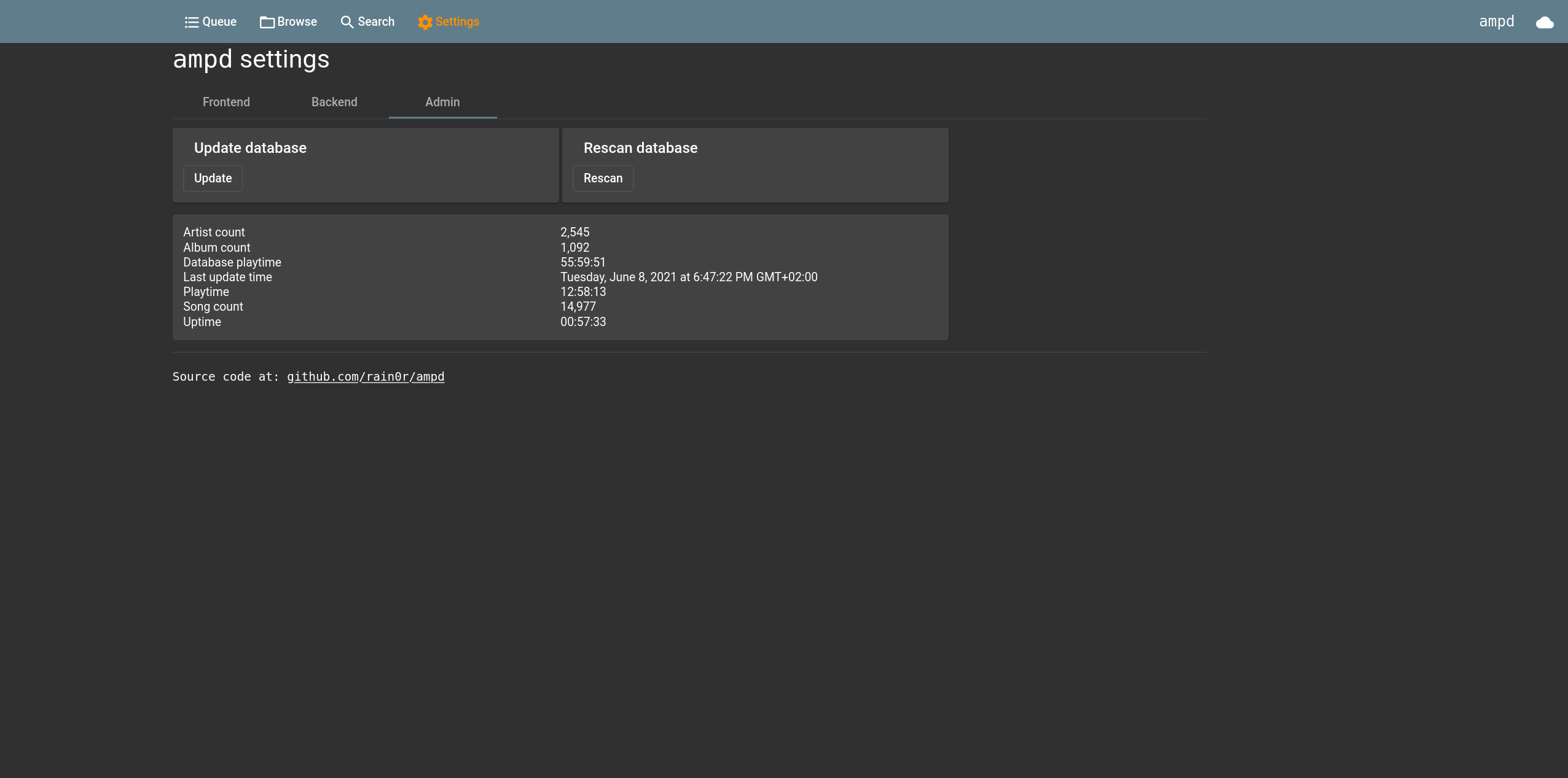
Task: Click the 'Uptime' label
Action: click(202, 322)
